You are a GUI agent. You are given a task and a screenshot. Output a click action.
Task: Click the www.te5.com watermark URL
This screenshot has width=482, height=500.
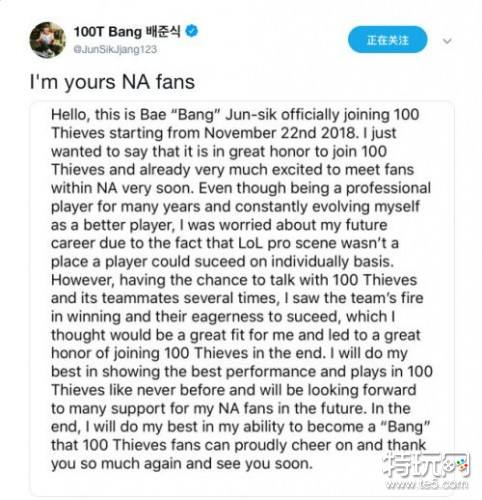pos(427,484)
